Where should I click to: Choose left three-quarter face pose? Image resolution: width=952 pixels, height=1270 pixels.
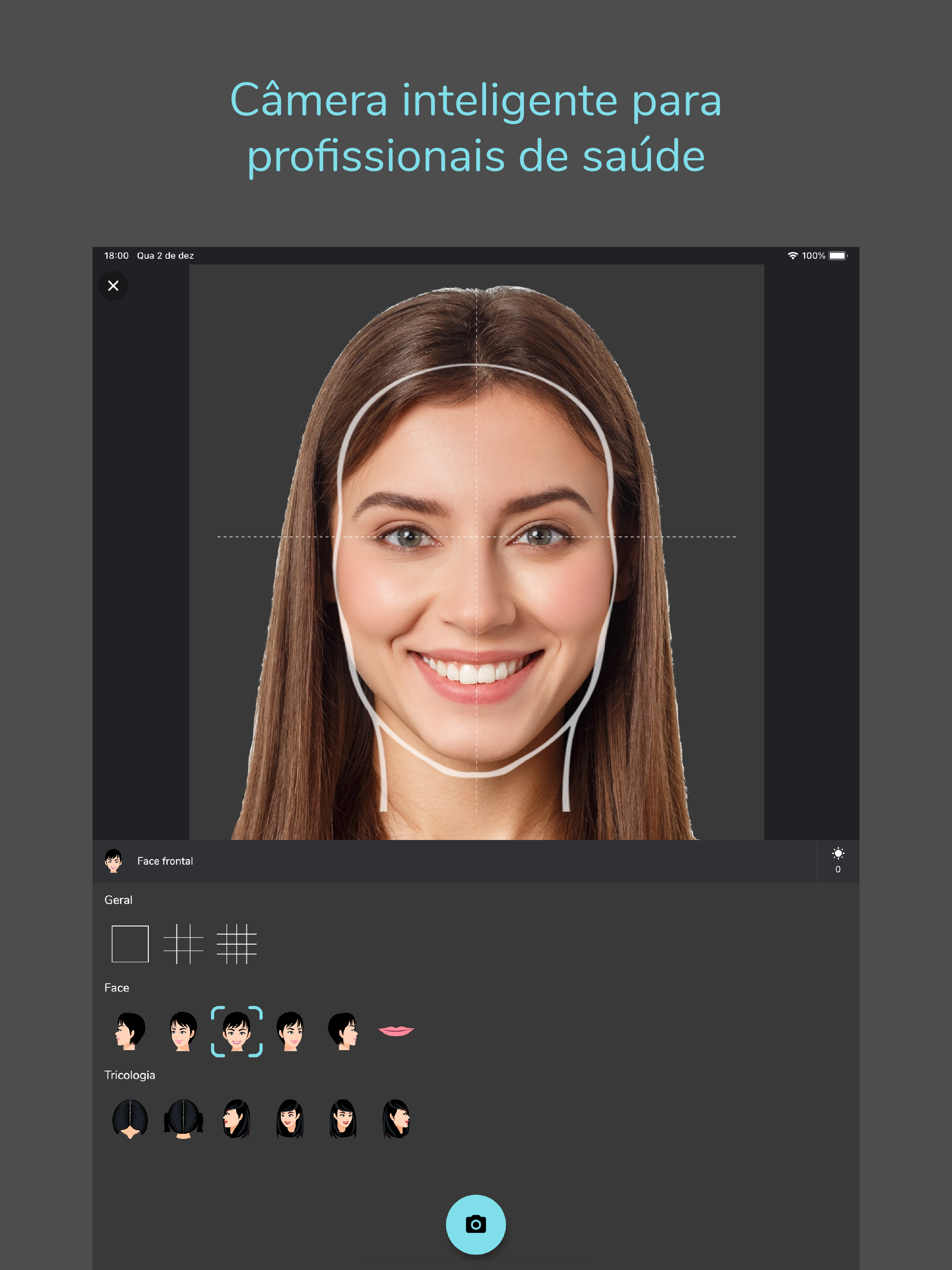(183, 1031)
